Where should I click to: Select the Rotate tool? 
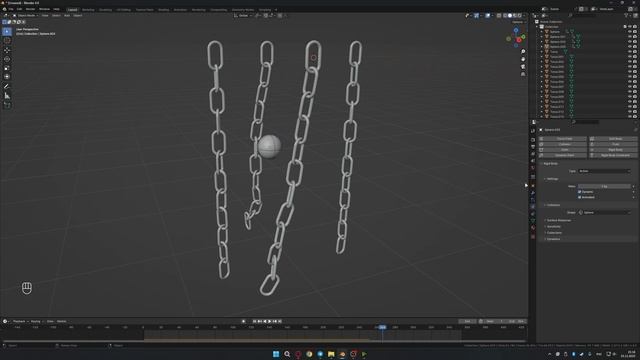(7, 59)
